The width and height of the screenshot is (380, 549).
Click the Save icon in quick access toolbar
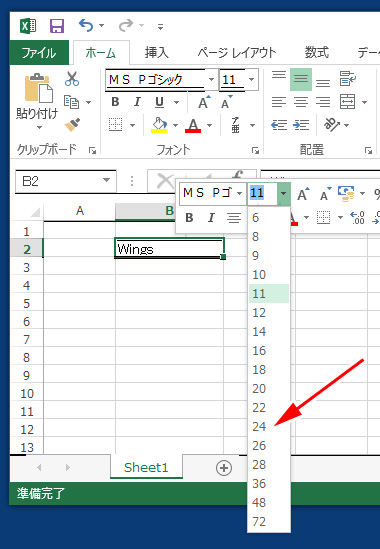57,26
